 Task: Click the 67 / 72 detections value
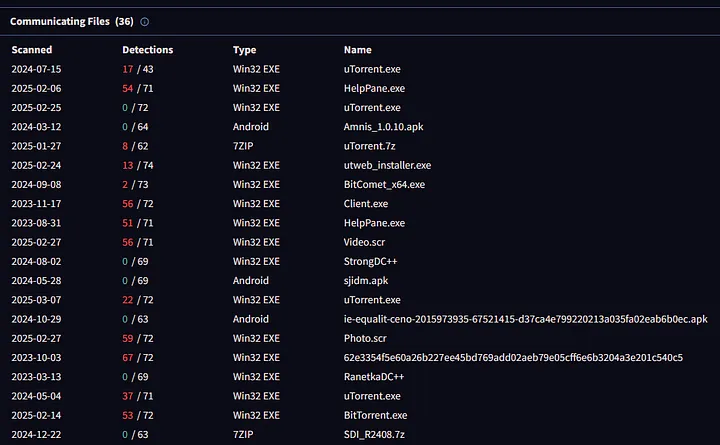138,358
